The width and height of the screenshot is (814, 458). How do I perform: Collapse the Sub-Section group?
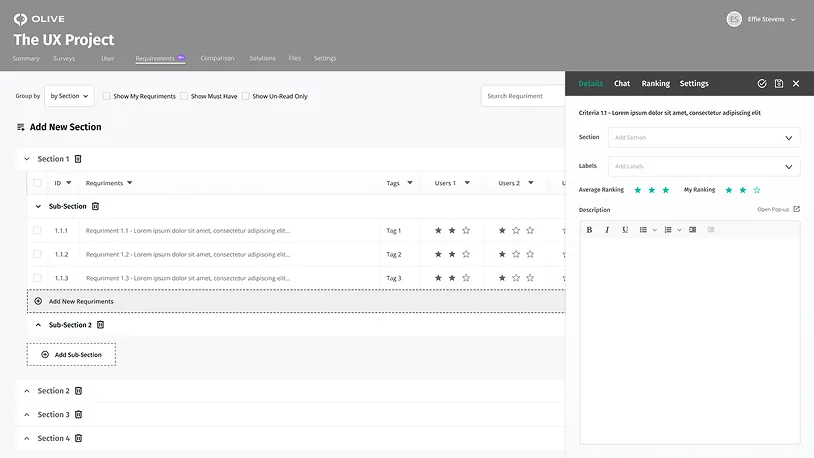click(38, 206)
